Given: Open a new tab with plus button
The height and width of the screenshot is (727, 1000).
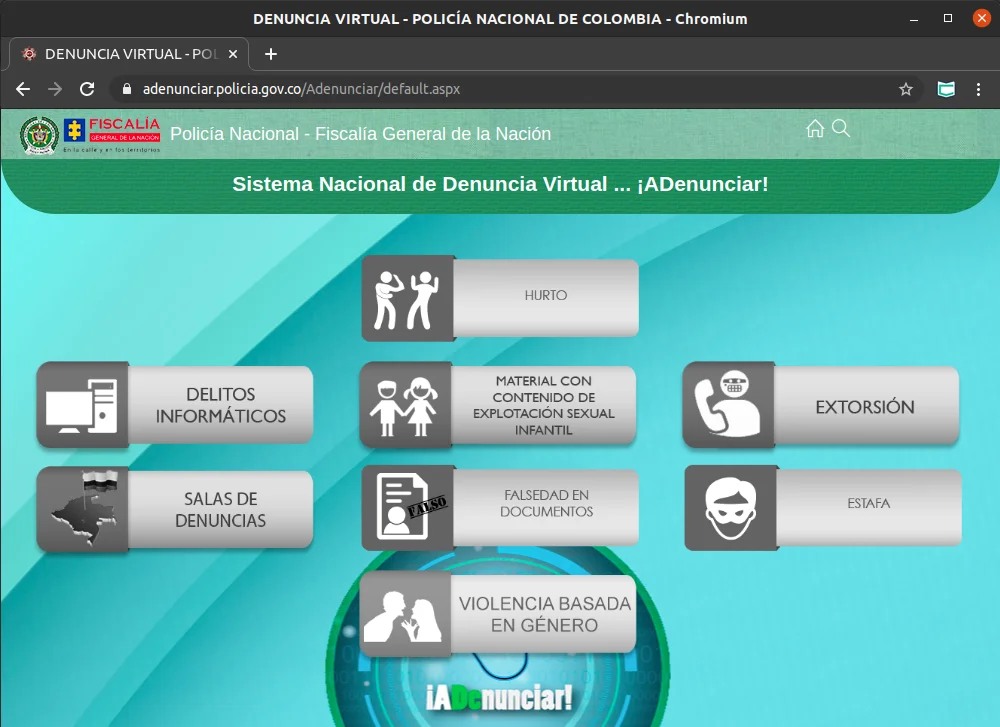Looking at the screenshot, I should tap(271, 54).
